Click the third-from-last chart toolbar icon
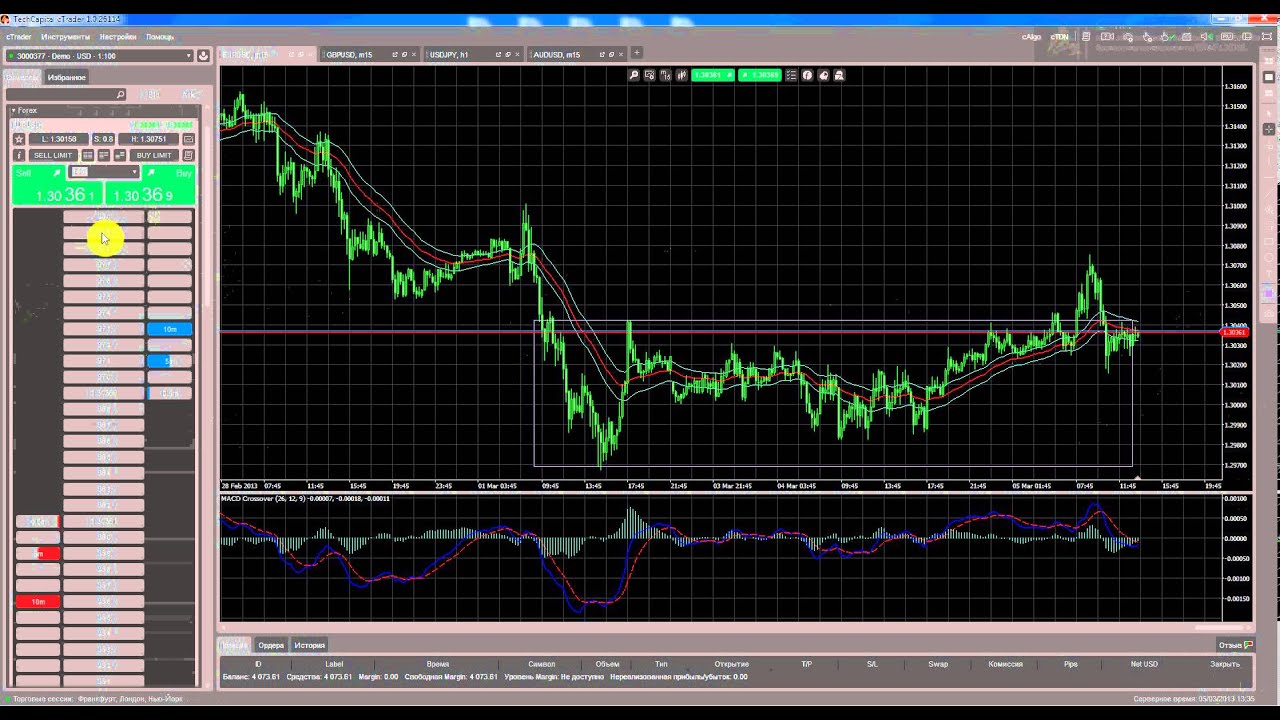Viewport: 1280px width, 720px height. (808, 75)
